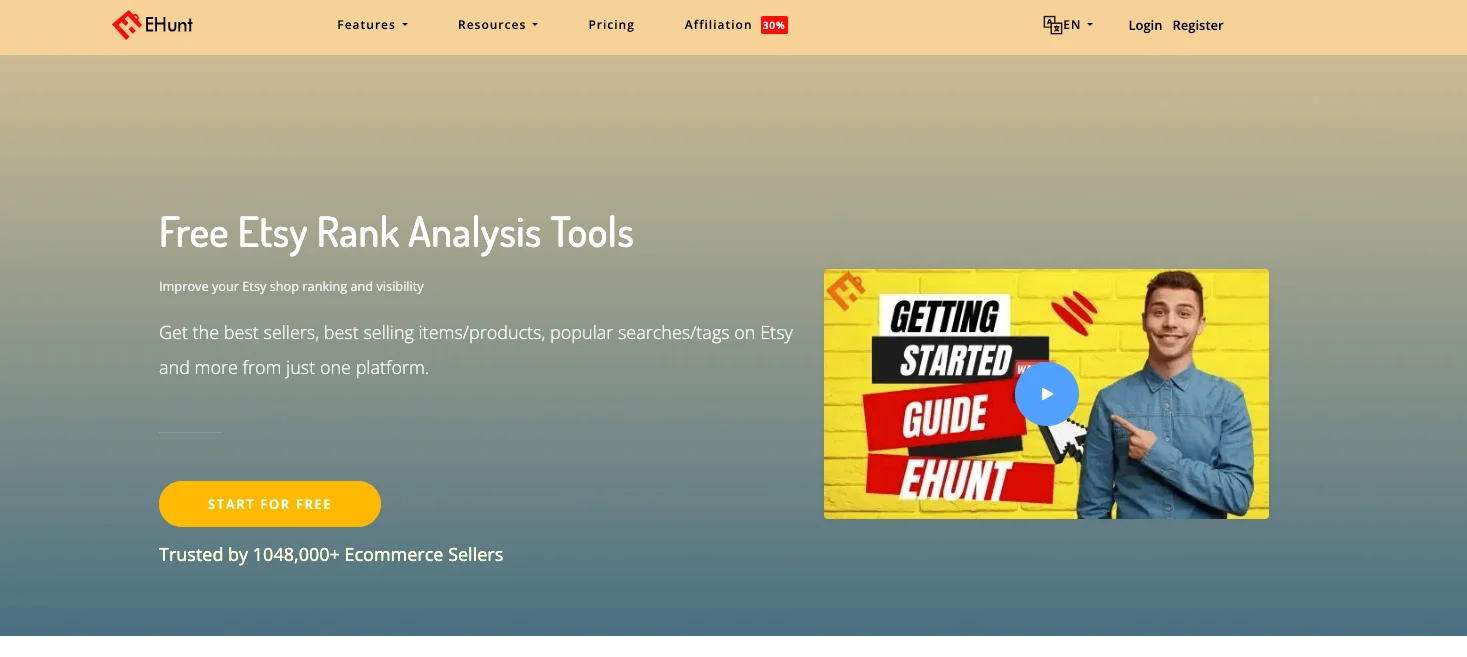Screen dimensions: 1467x657
Task: Click the language translate icon
Action: 1052,25
